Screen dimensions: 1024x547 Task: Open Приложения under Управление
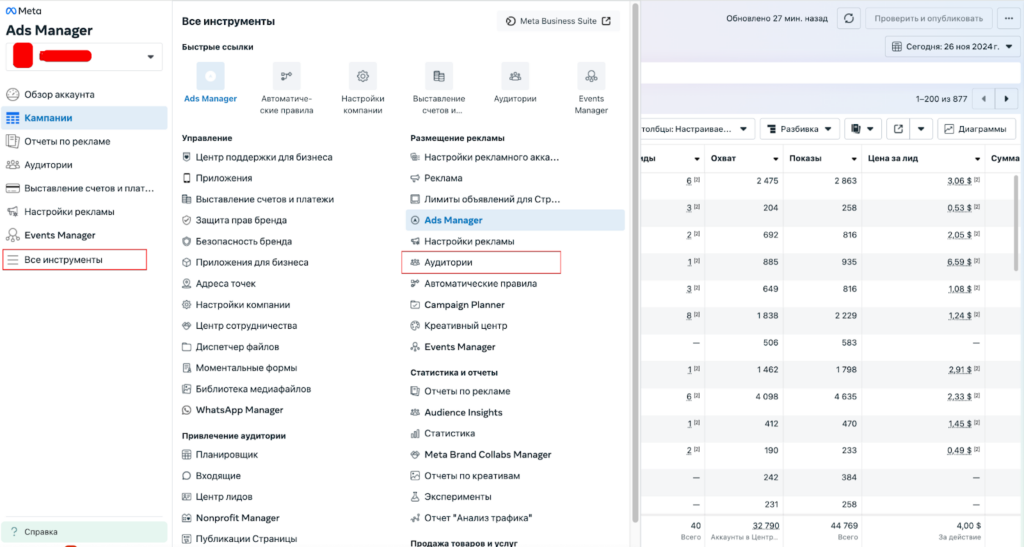217,178
